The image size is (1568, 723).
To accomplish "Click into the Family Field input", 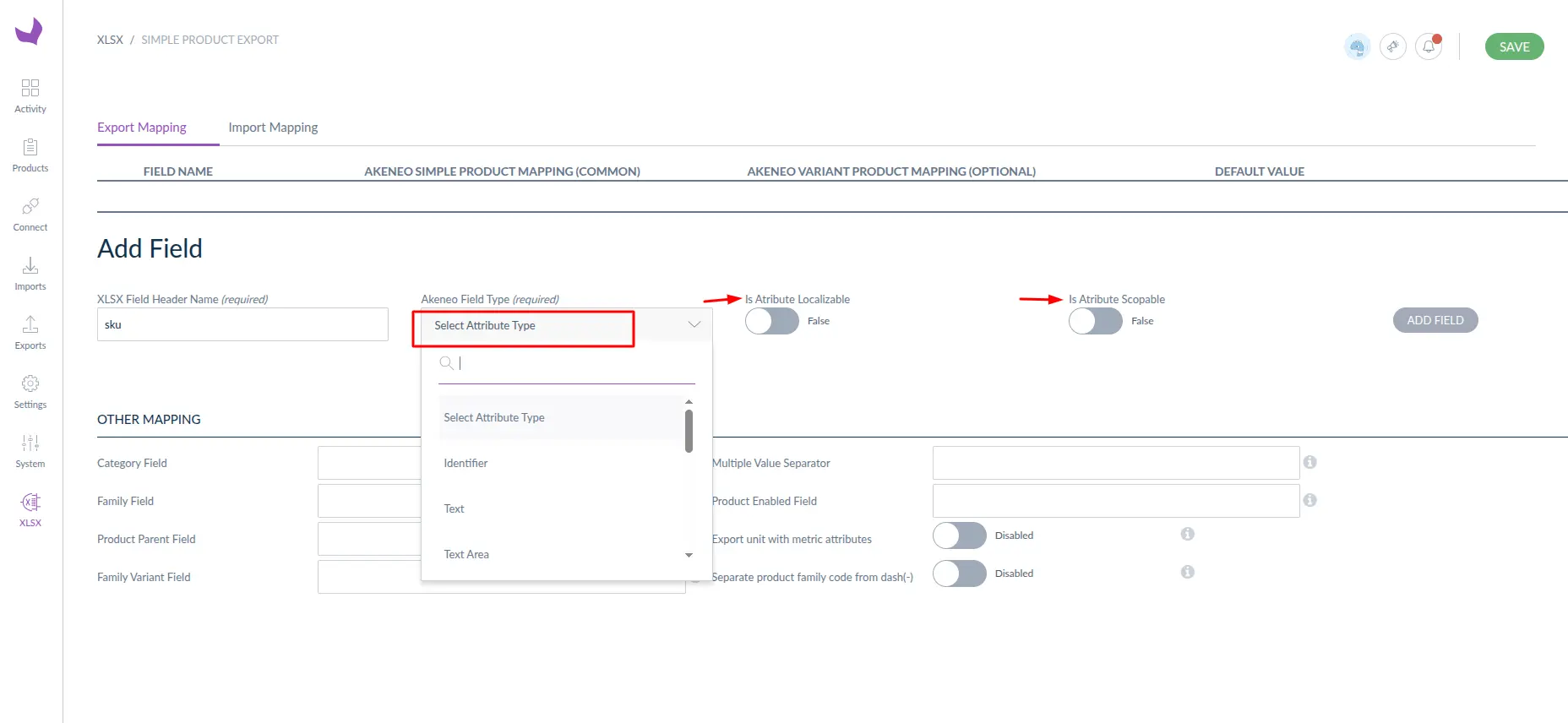I will point(369,501).
